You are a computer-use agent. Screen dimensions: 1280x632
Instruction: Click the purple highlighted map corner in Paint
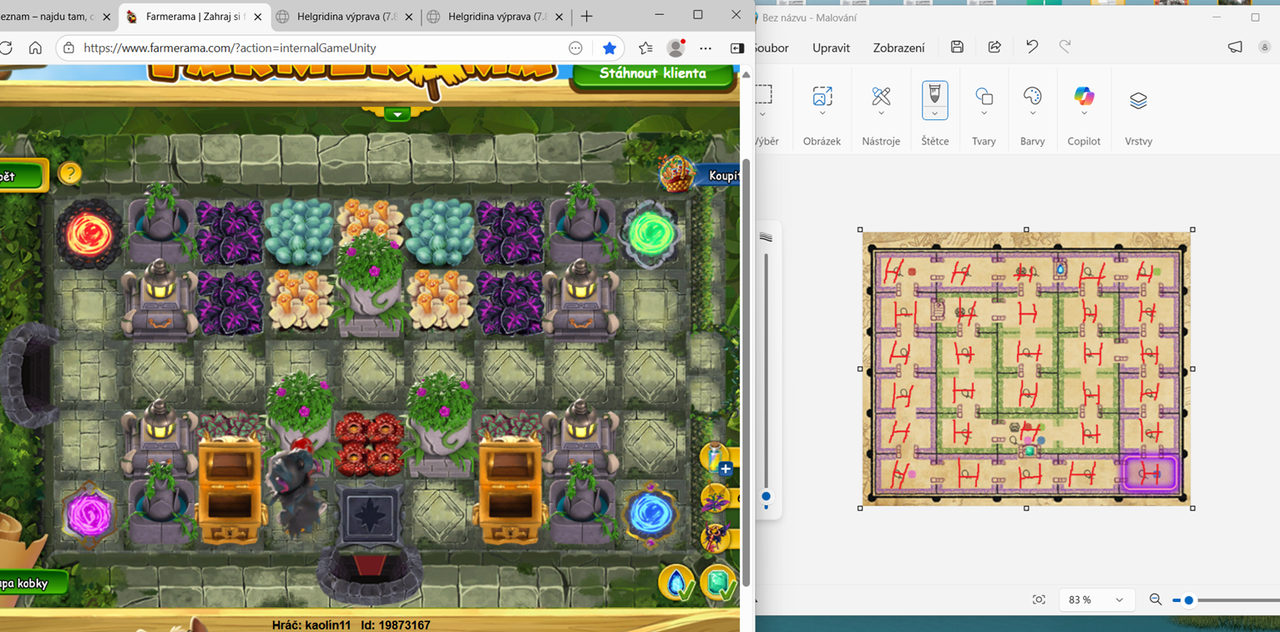1151,472
